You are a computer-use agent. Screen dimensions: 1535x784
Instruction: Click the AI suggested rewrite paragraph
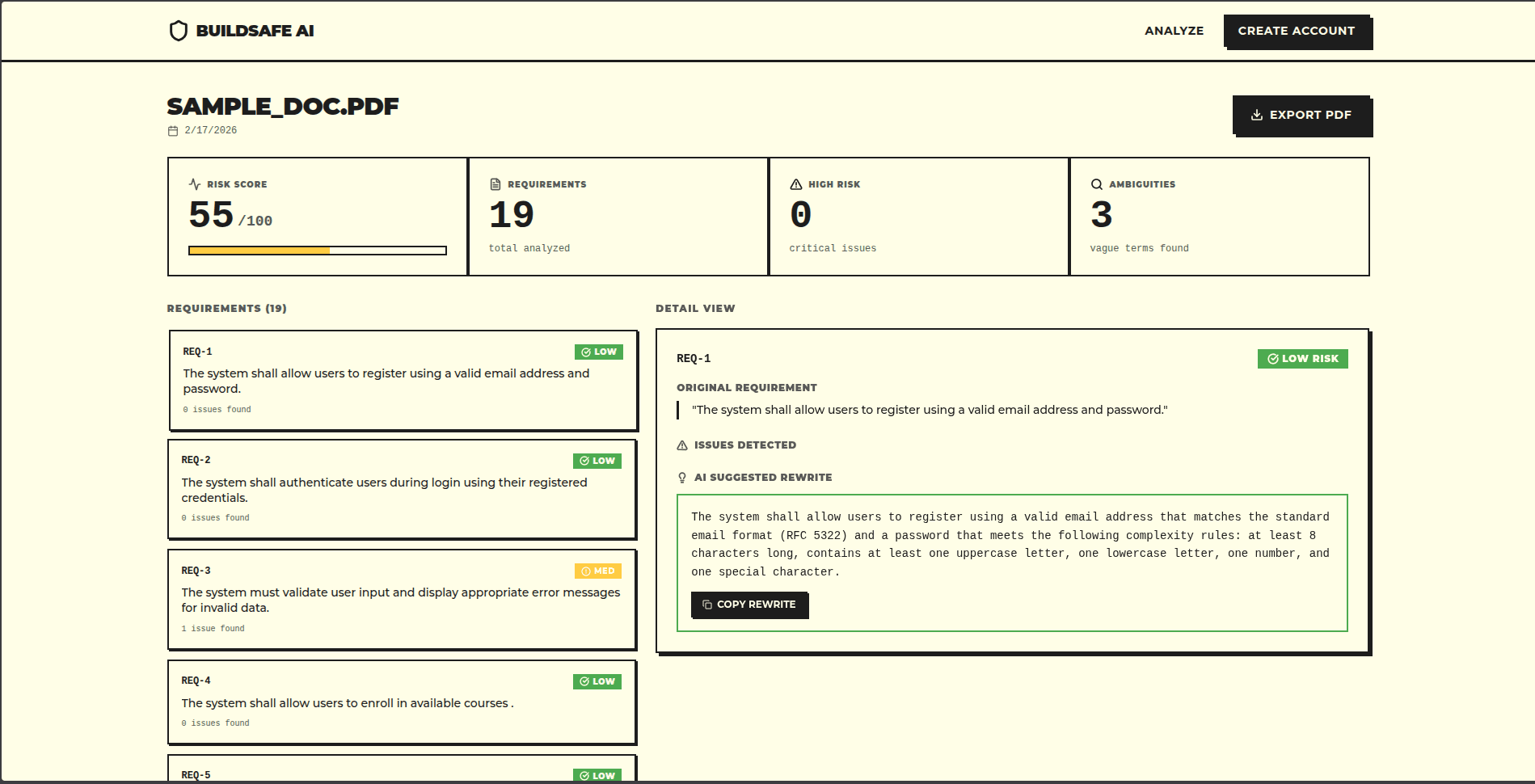pyautogui.click(x=1010, y=544)
